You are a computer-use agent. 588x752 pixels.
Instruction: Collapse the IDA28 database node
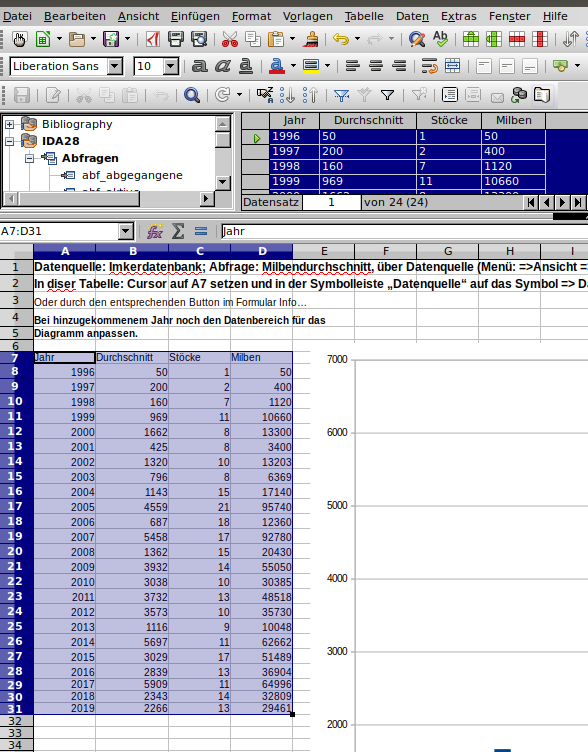point(9,141)
